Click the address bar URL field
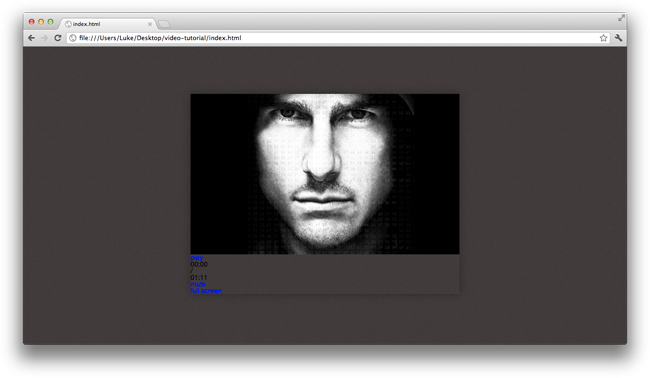Image resolution: width=650 pixels, height=378 pixels. click(337, 38)
